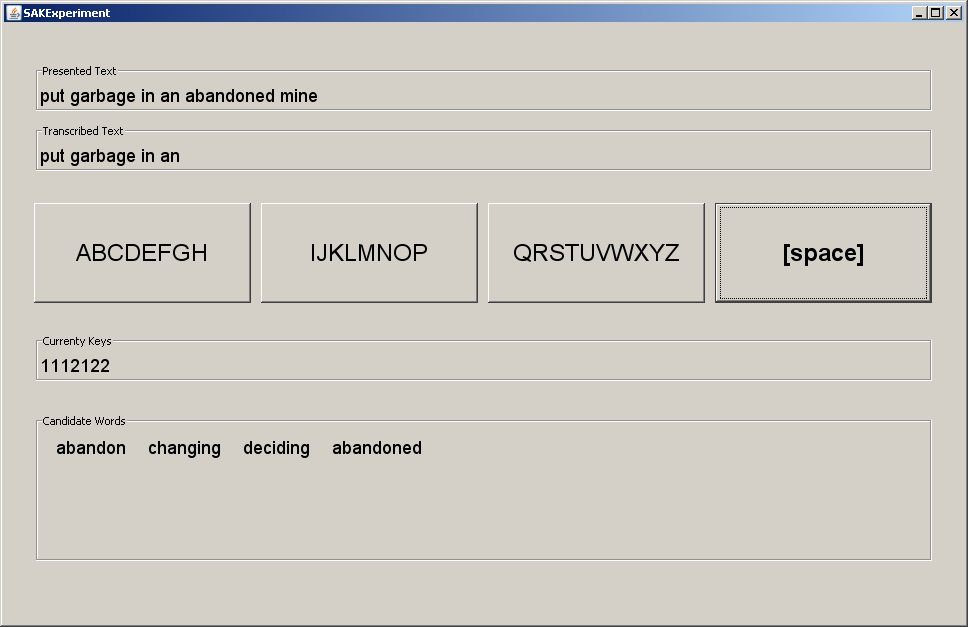
Task: Click the "Presented Text" group label
Action: 79,71
